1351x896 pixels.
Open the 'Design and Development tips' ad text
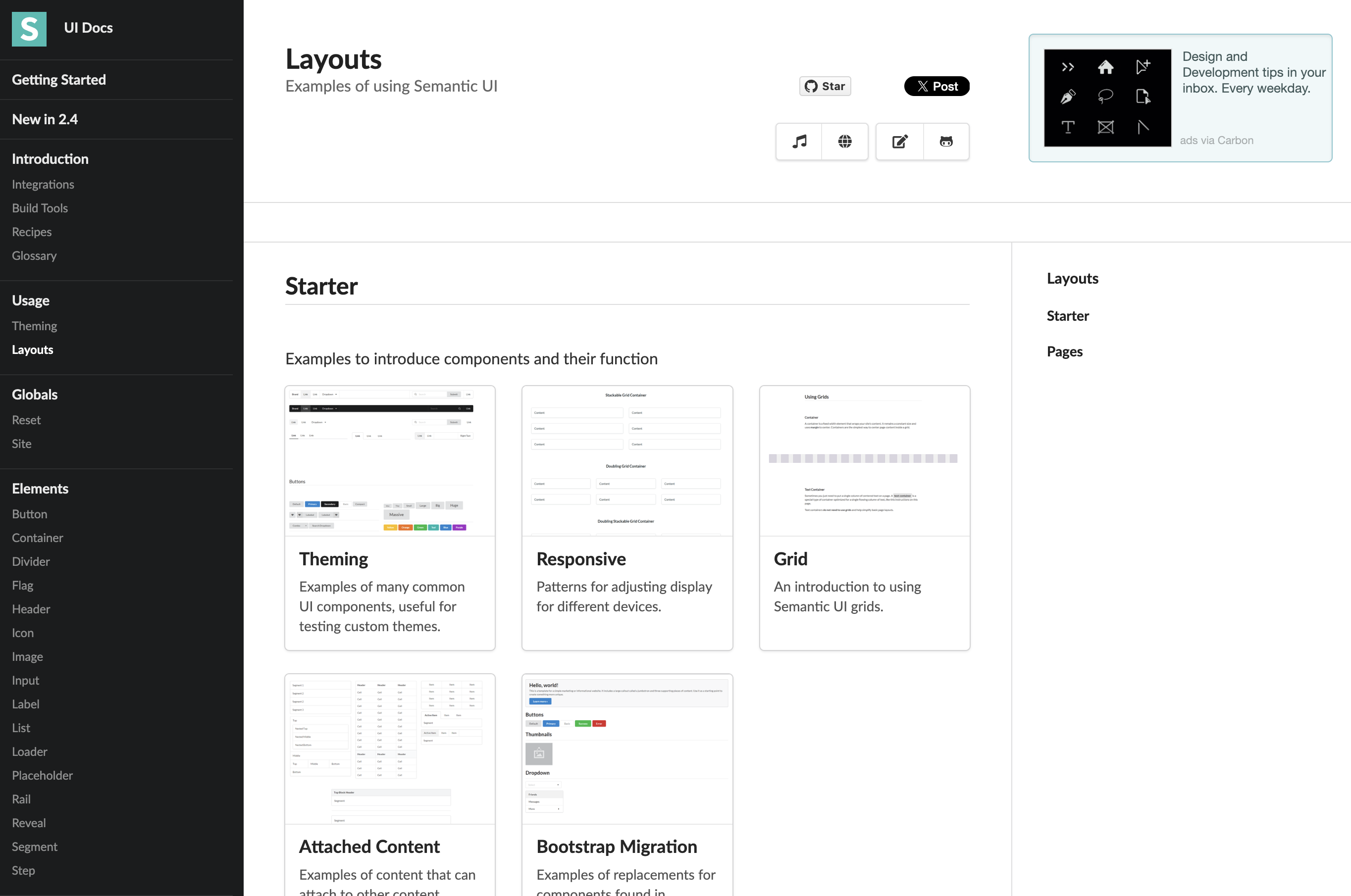click(1254, 73)
